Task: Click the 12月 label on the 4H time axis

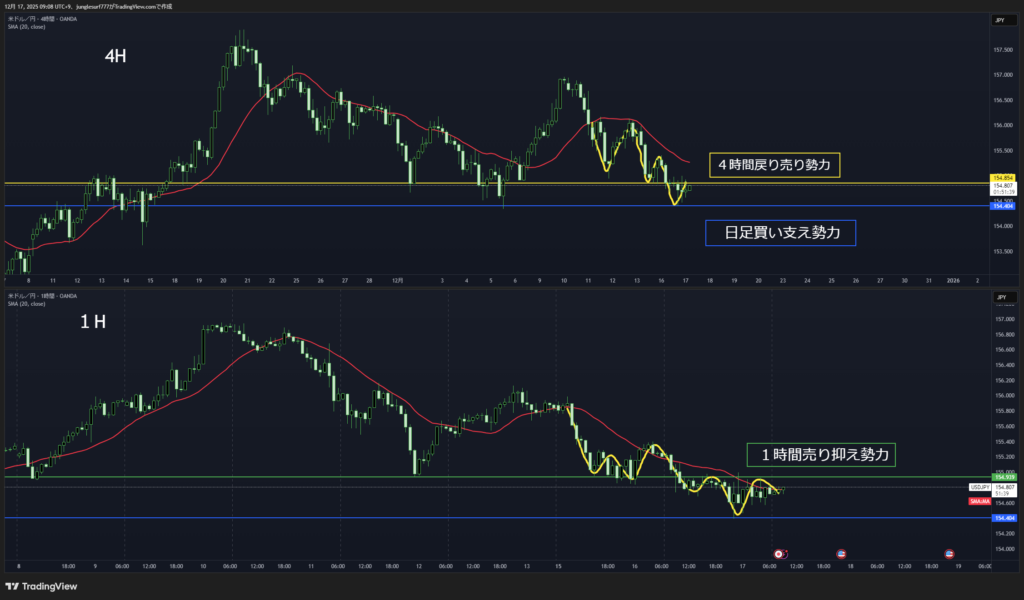Action: tap(399, 282)
